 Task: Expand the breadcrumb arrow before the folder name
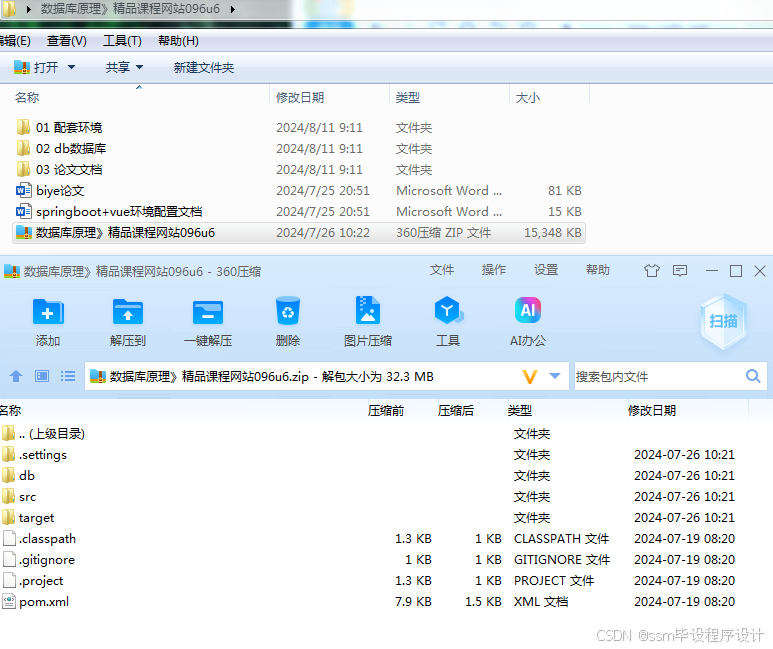click(x=29, y=9)
